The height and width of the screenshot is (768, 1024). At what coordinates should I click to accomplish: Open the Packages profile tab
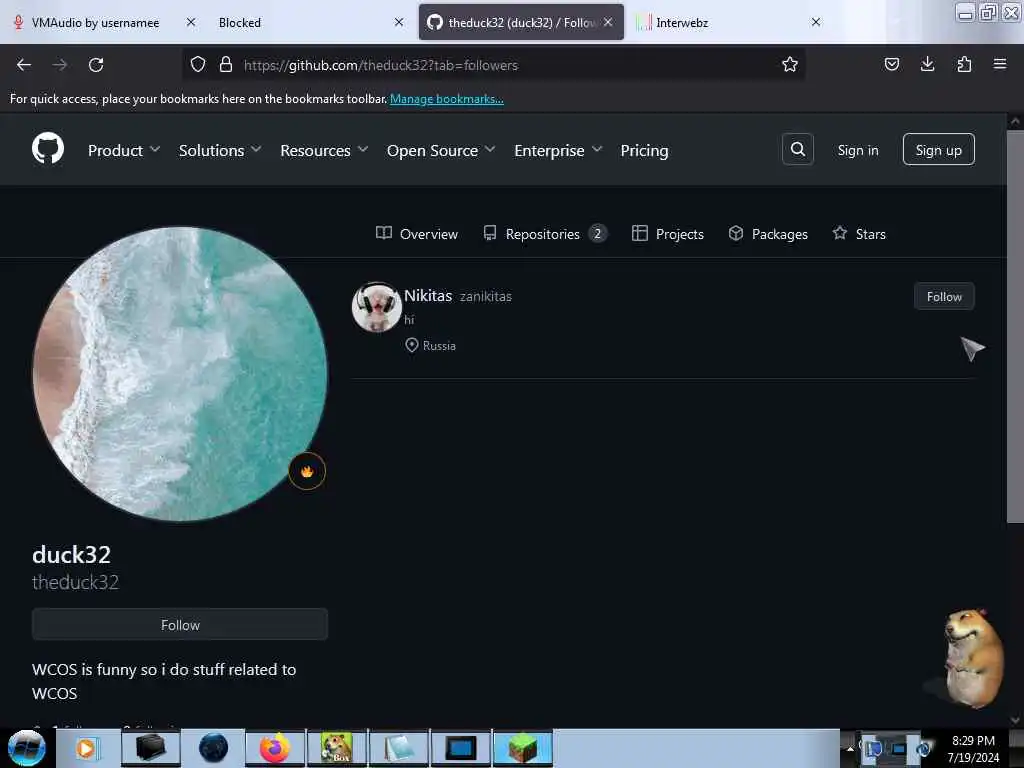tap(768, 234)
